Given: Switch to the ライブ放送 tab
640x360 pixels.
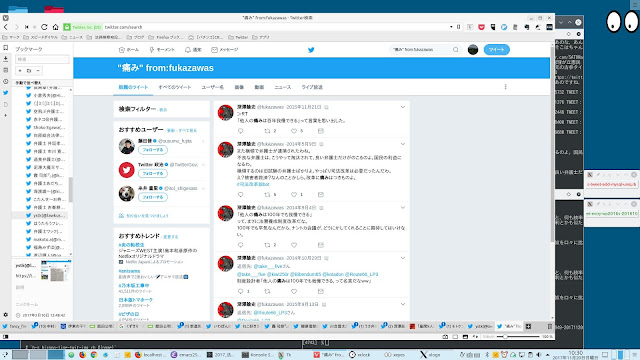Looking at the screenshot, I should [312, 87].
